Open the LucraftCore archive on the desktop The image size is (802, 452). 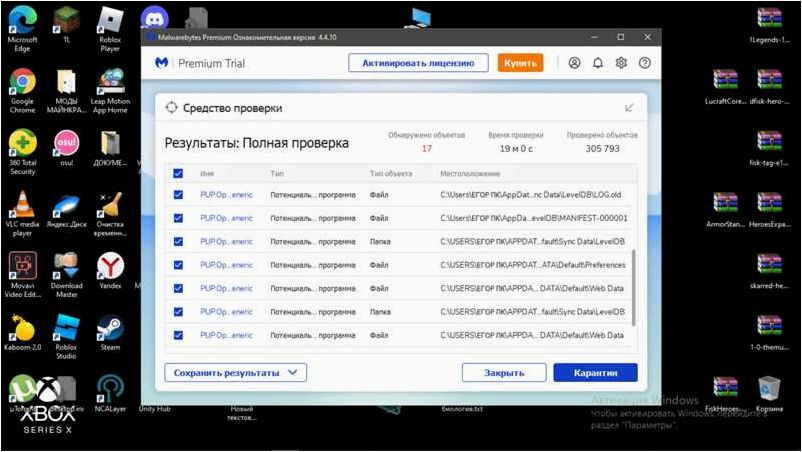(x=725, y=87)
